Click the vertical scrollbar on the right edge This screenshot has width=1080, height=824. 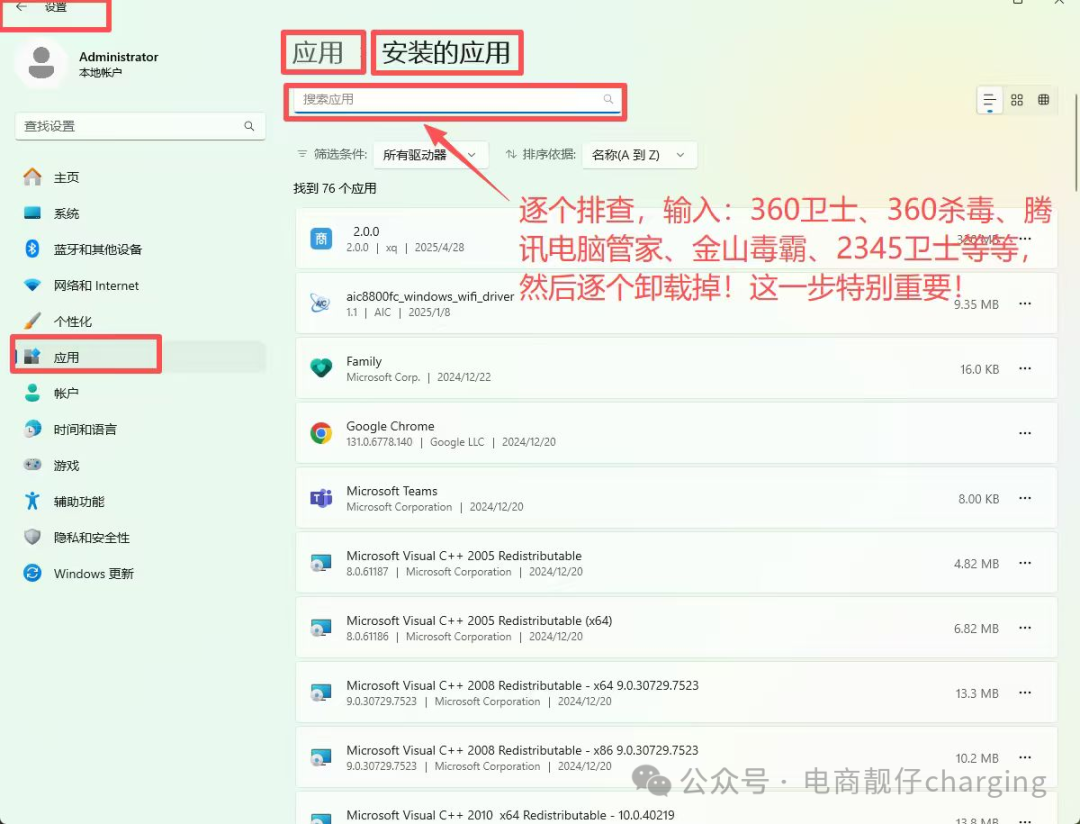[1076, 143]
